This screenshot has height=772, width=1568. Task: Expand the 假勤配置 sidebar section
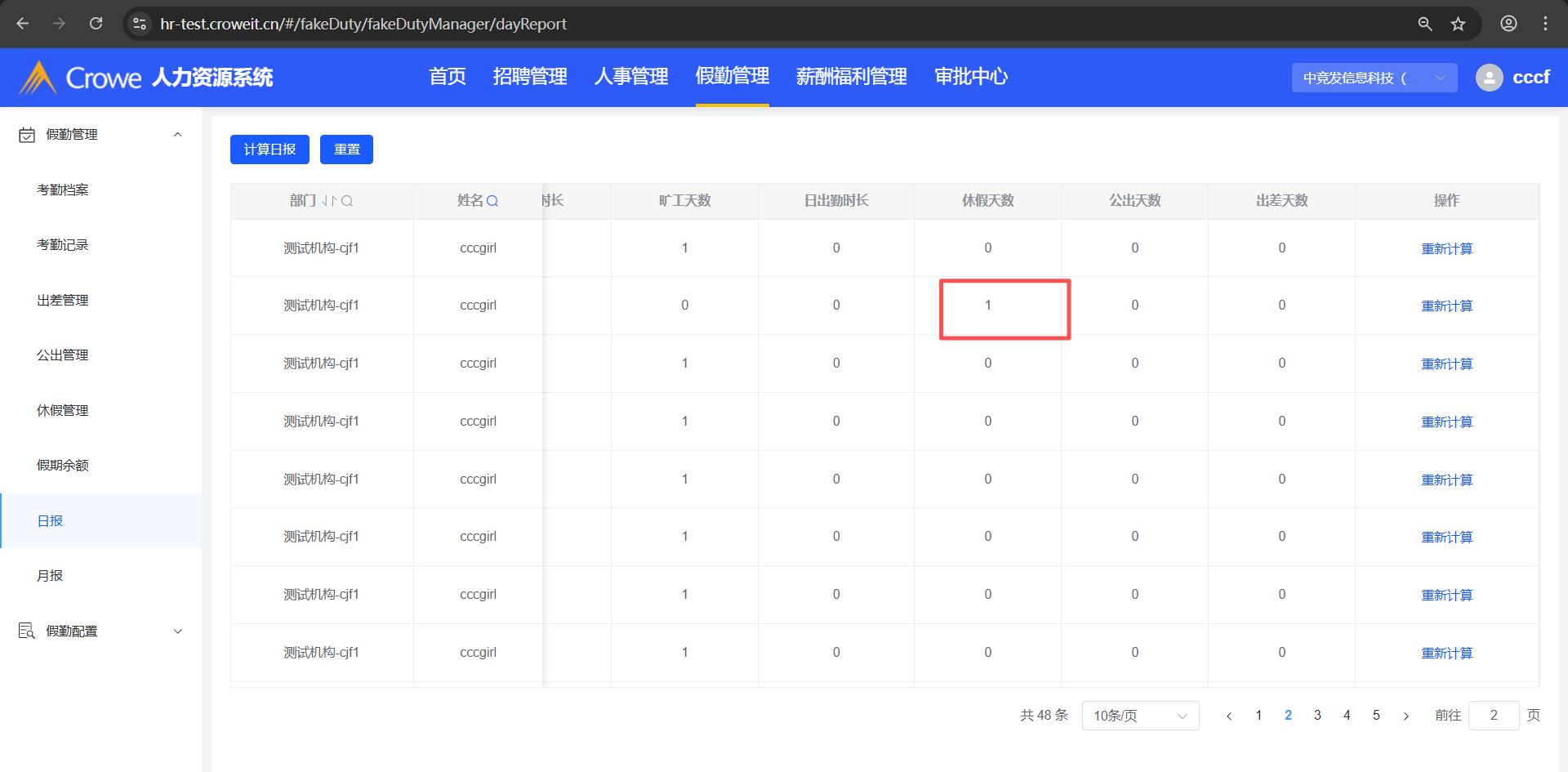177,631
